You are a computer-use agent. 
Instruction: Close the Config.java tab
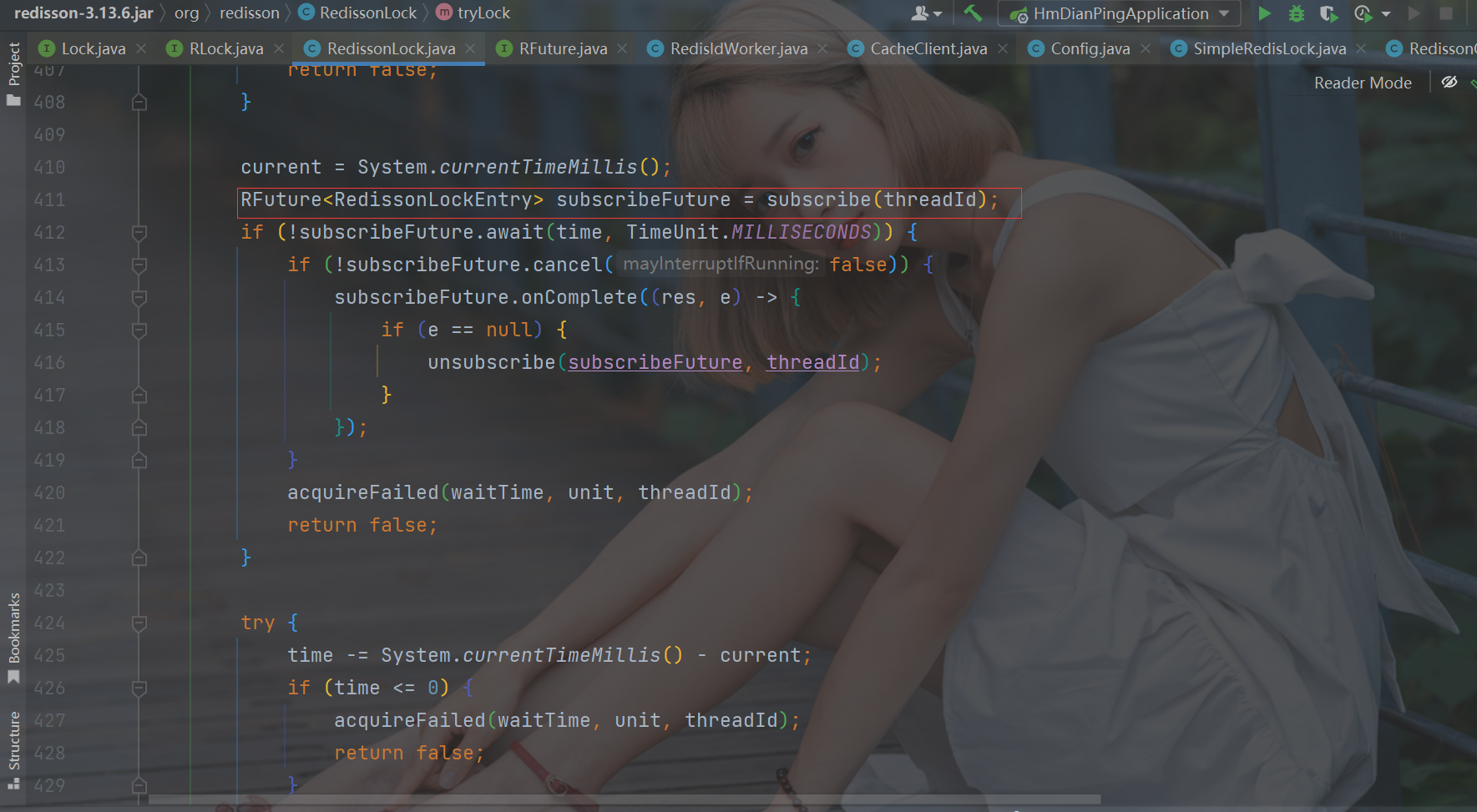coord(1146,48)
